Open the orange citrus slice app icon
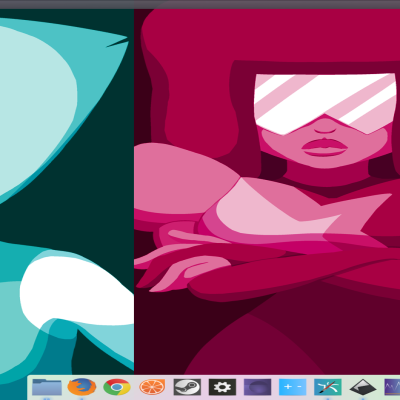The image size is (400, 400). (x=152, y=387)
